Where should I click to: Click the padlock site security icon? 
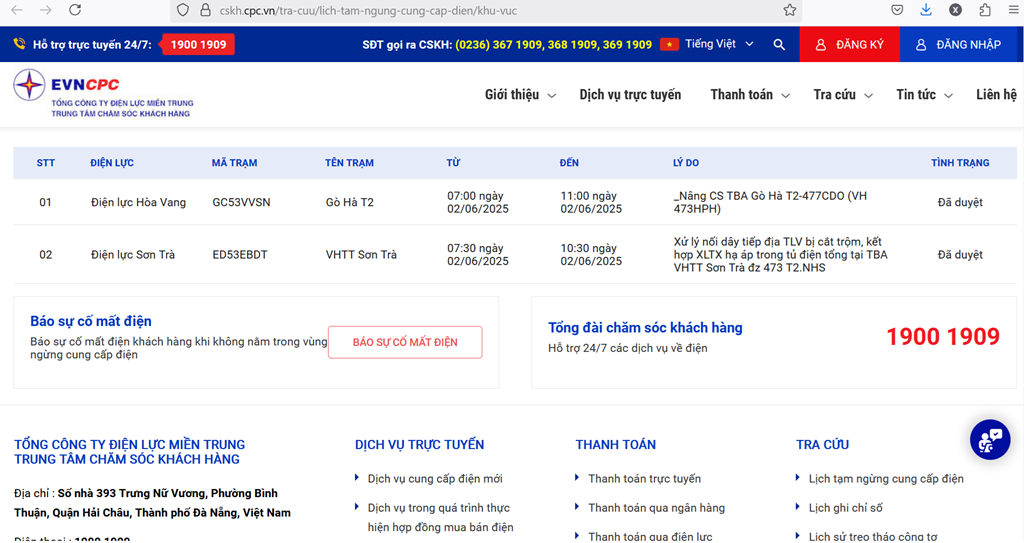point(205,10)
